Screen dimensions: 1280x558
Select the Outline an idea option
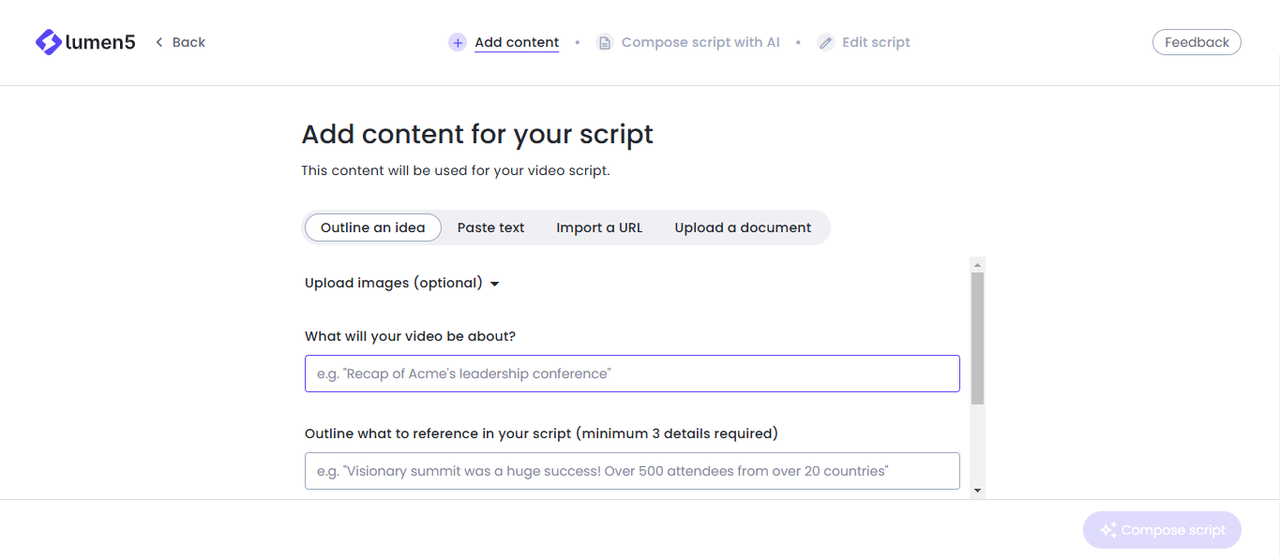[x=373, y=227]
